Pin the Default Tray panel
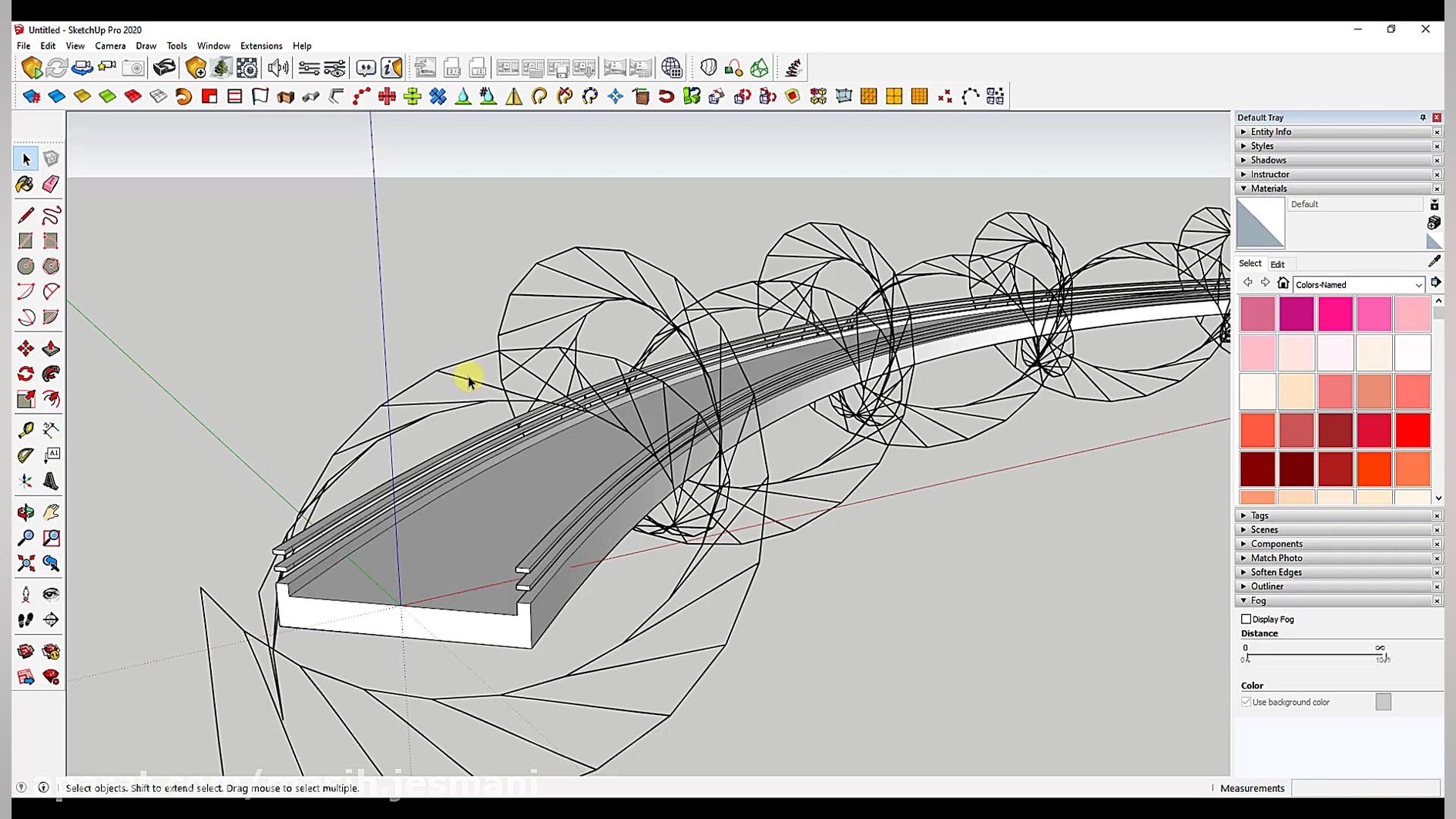The width and height of the screenshot is (1456, 819). tap(1422, 118)
